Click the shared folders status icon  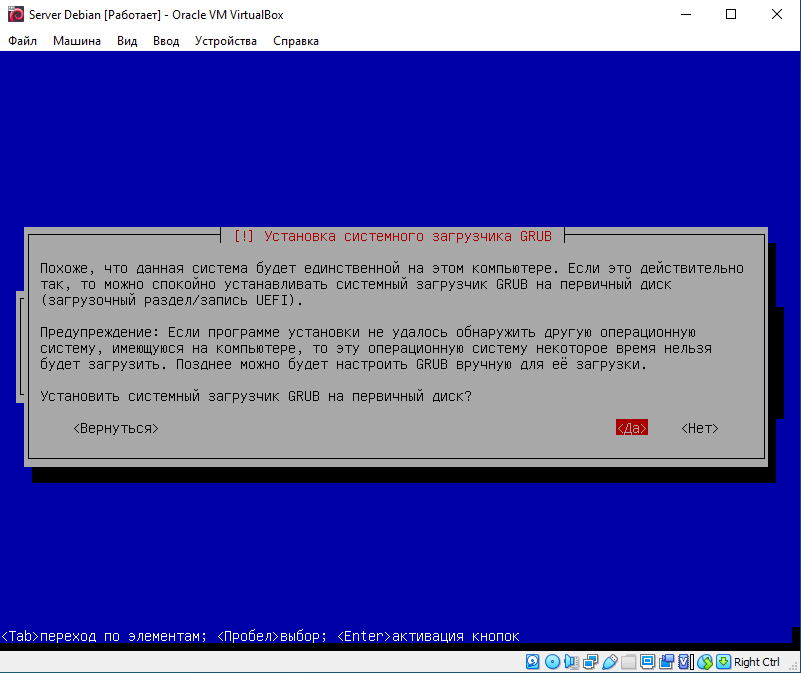[628, 662]
